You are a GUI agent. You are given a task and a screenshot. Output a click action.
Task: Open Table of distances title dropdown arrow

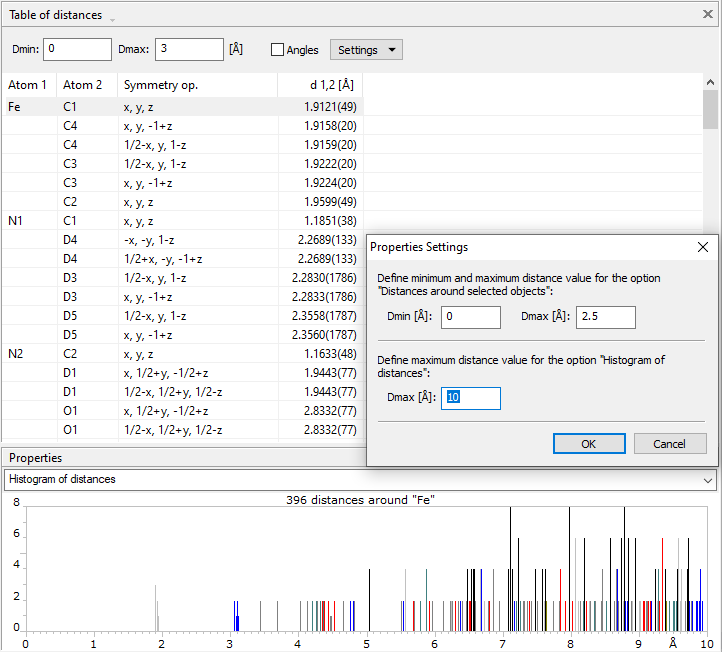coord(112,20)
